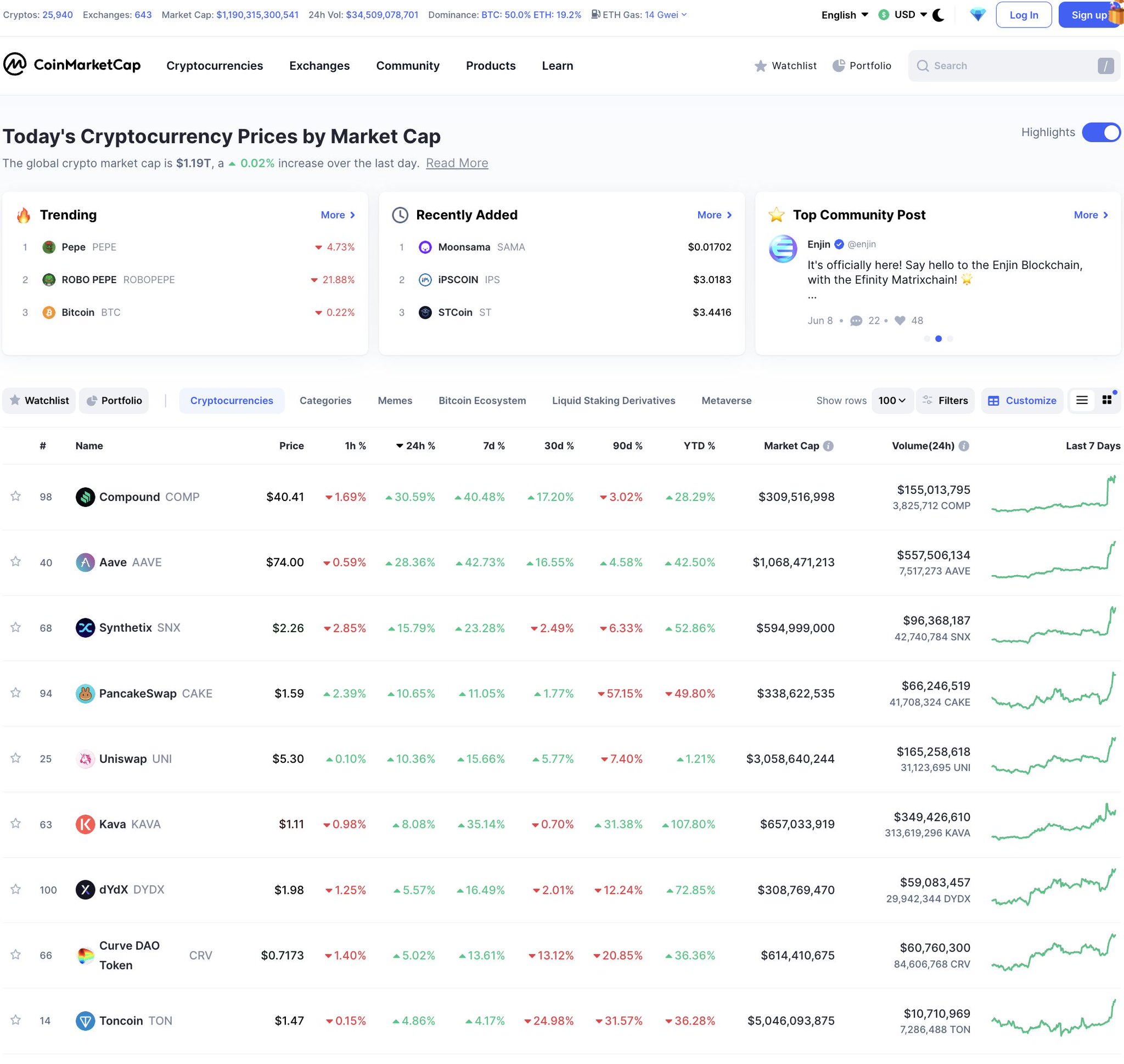Viewport: 1124px width, 1064px height.
Task: Select the Bitcoin Ecosystem tab
Action: [x=482, y=401]
